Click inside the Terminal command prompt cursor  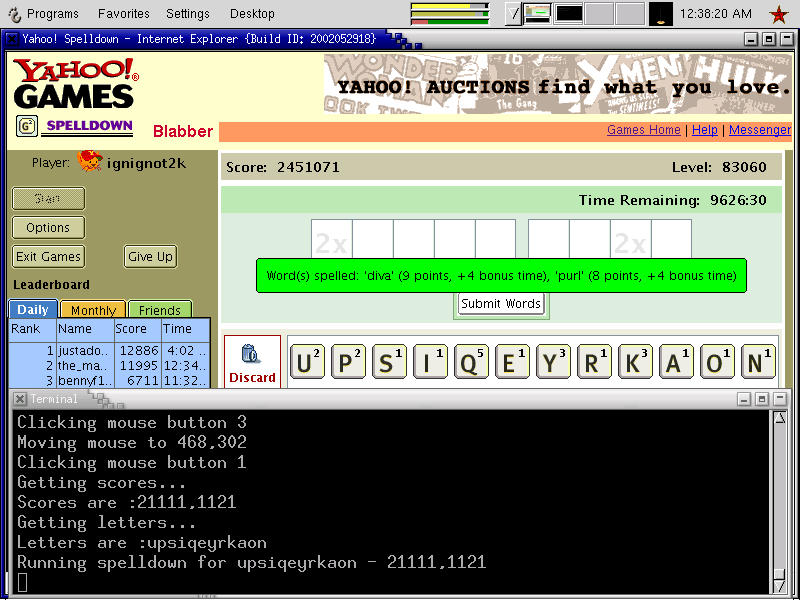[x=22, y=582]
